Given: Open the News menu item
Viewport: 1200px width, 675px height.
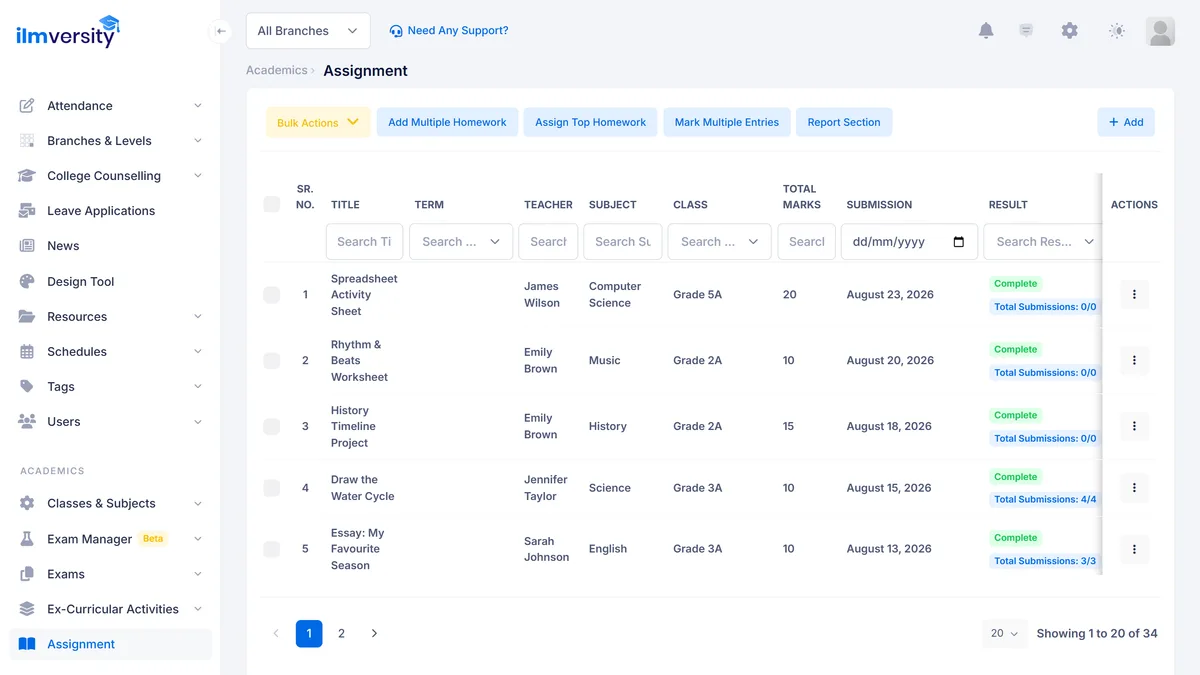Looking at the screenshot, I should click(110, 246).
